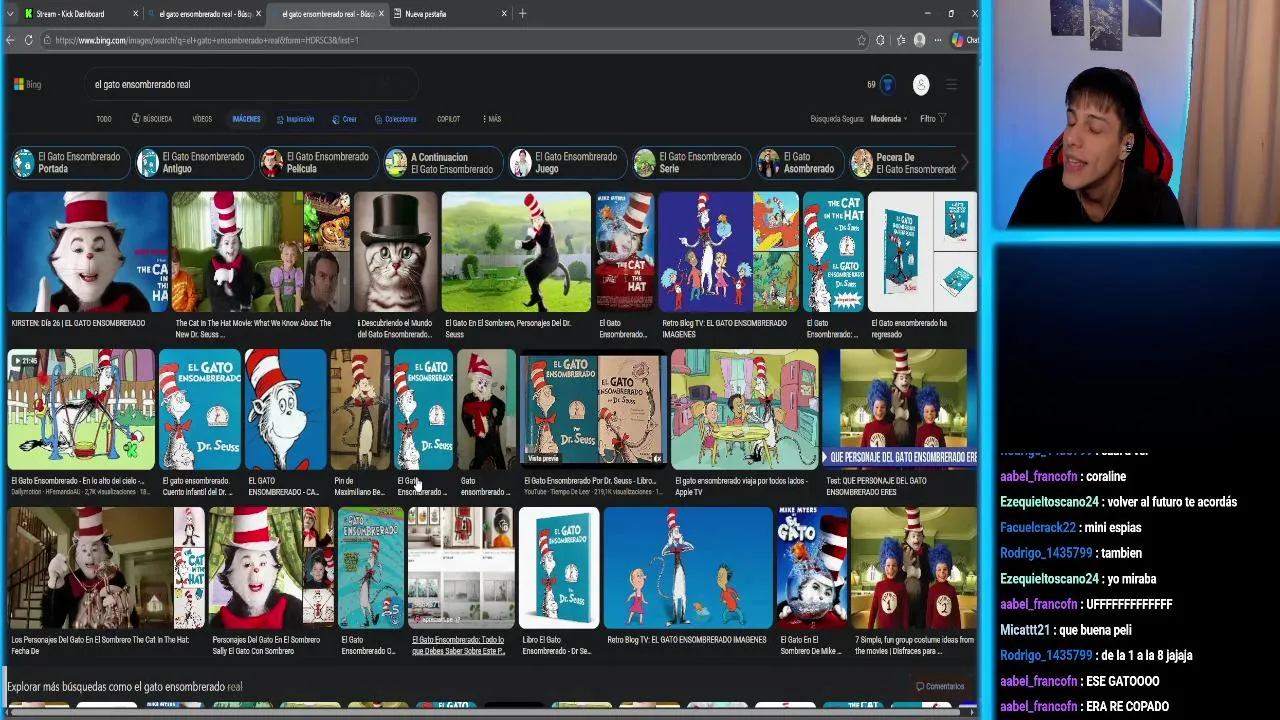This screenshot has width=1280, height=720.
Task: Reload the page with the refresh icon
Action: point(29,40)
